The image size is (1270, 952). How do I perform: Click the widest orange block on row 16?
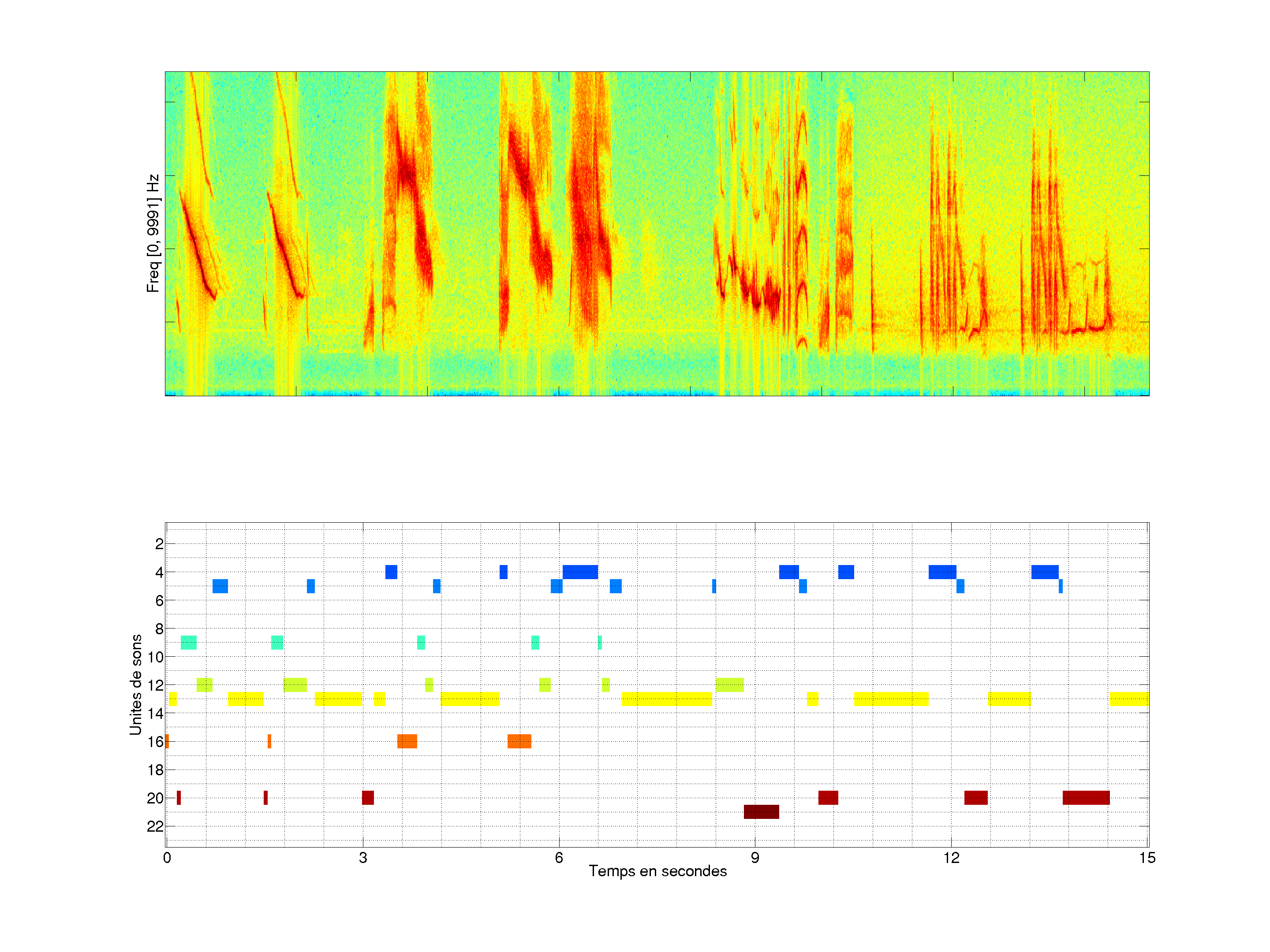[519, 741]
